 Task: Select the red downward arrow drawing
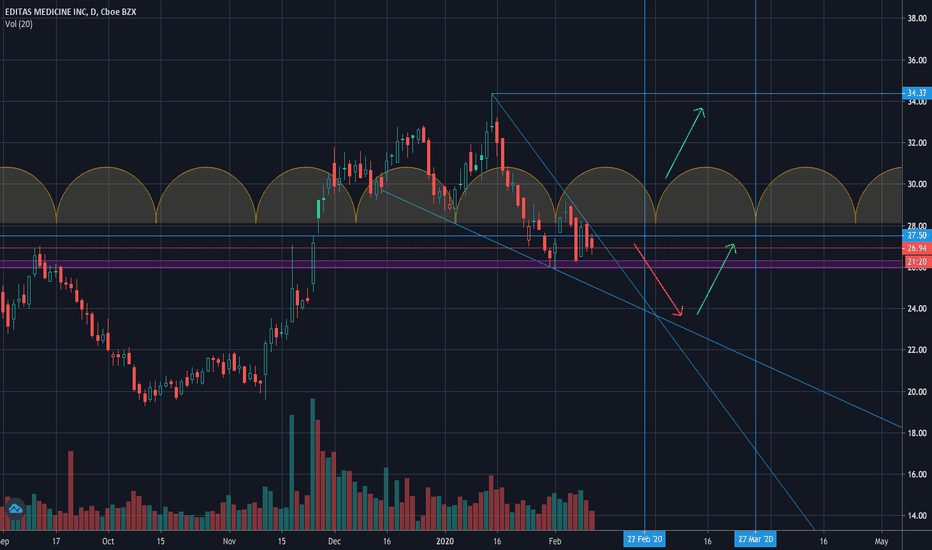658,279
